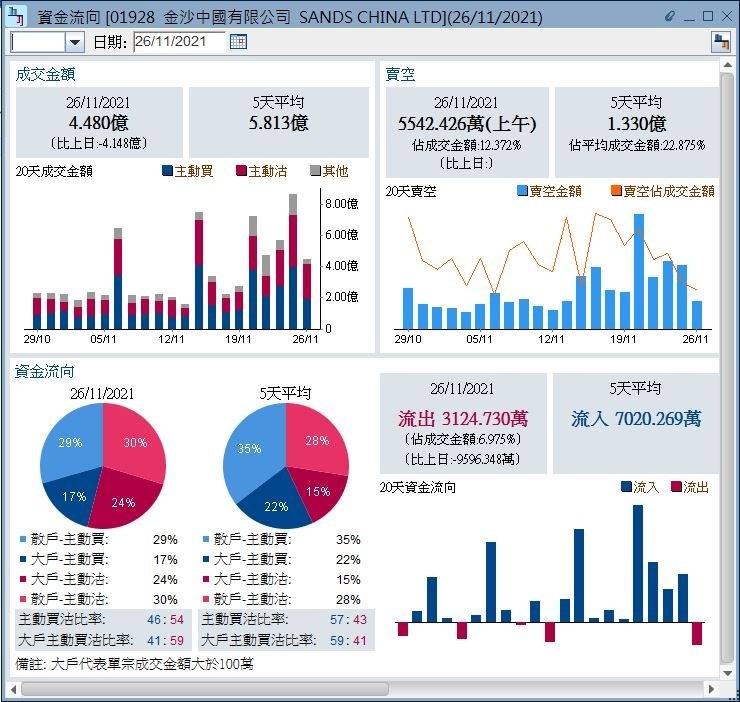Click the horizontal scrollbar left arrow
Screen dimensions: 740x702
pyautogui.click(x=13, y=689)
